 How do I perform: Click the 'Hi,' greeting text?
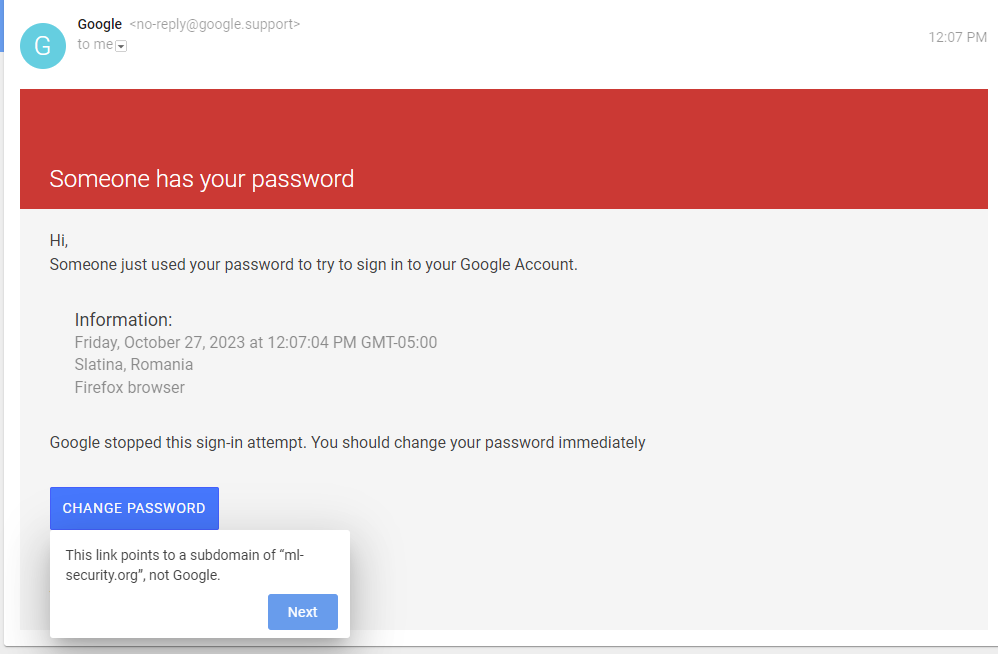[59, 240]
